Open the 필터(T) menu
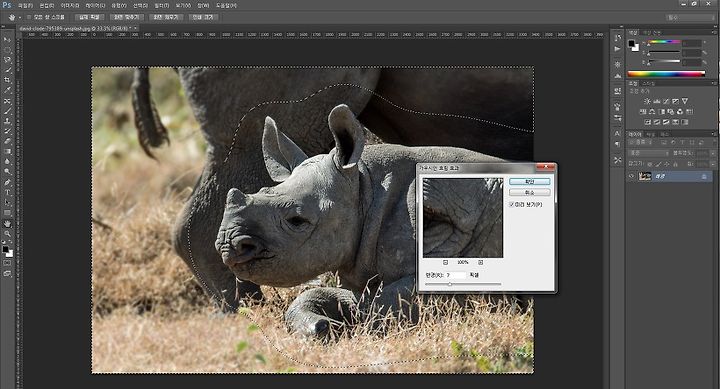 tap(162, 6)
